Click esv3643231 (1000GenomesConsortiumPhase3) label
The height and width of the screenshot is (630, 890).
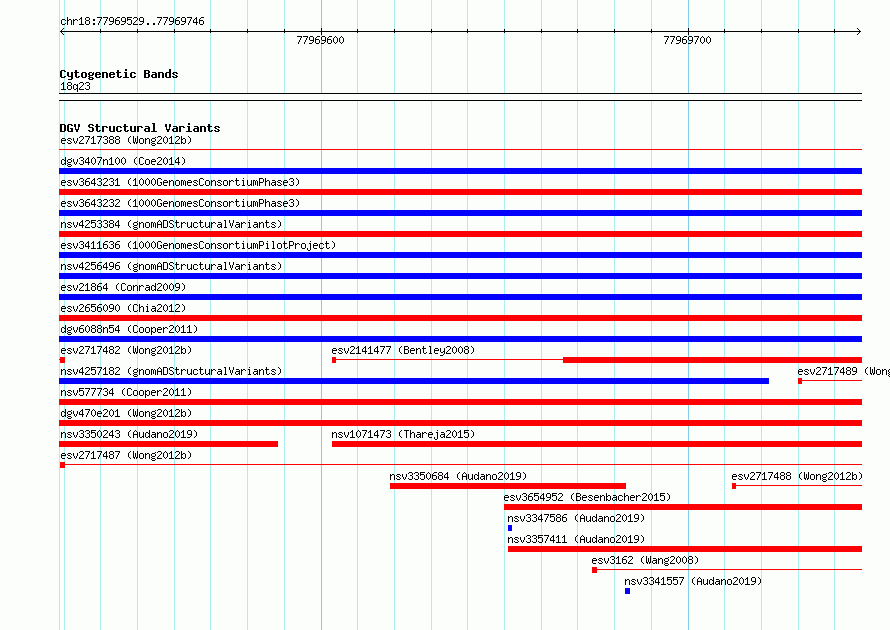point(180,182)
